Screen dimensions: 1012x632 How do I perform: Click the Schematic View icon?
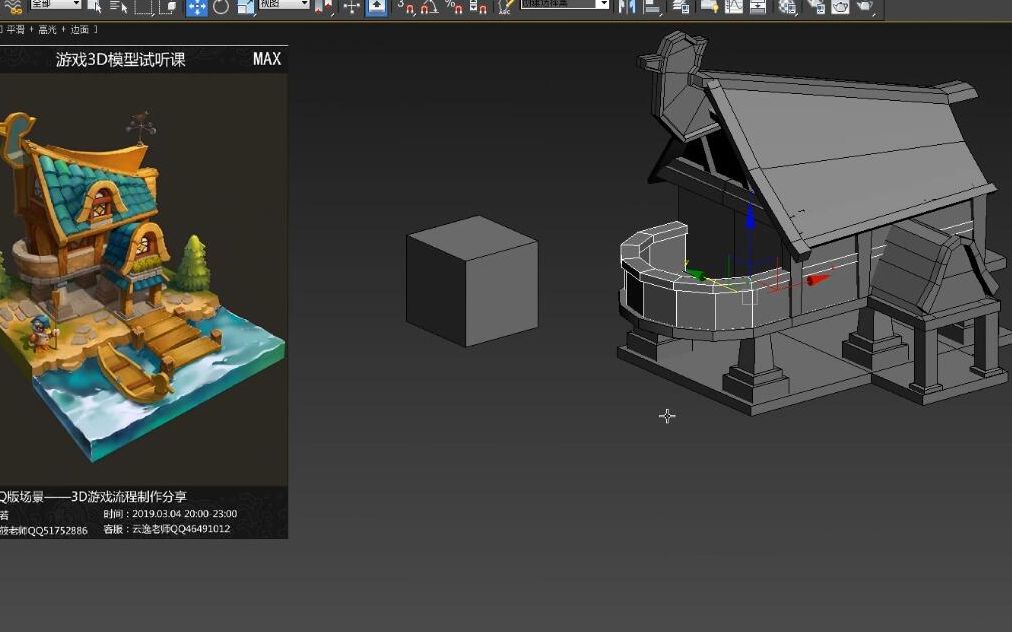[x=757, y=8]
